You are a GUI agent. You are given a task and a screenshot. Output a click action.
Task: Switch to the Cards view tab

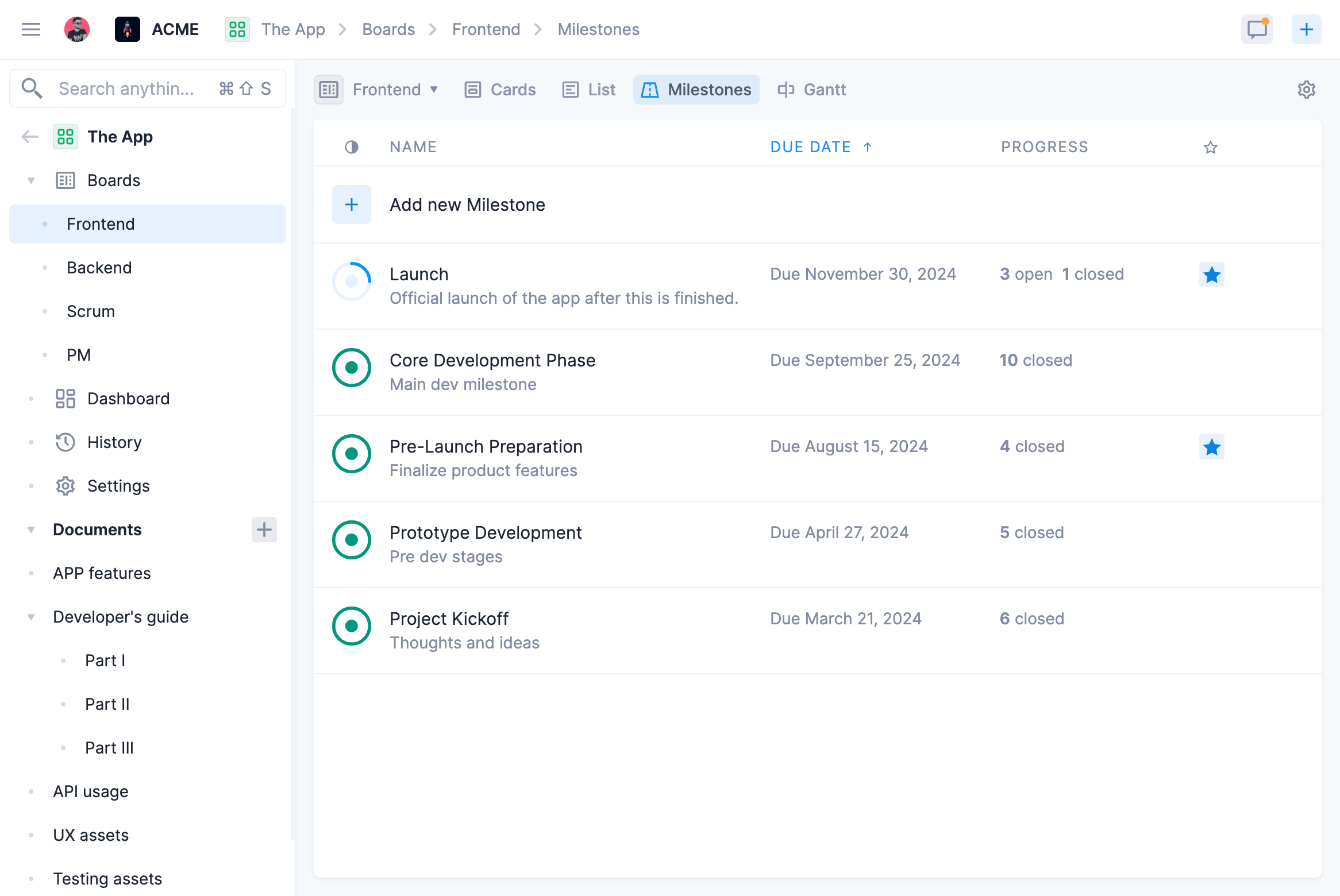[x=500, y=90]
